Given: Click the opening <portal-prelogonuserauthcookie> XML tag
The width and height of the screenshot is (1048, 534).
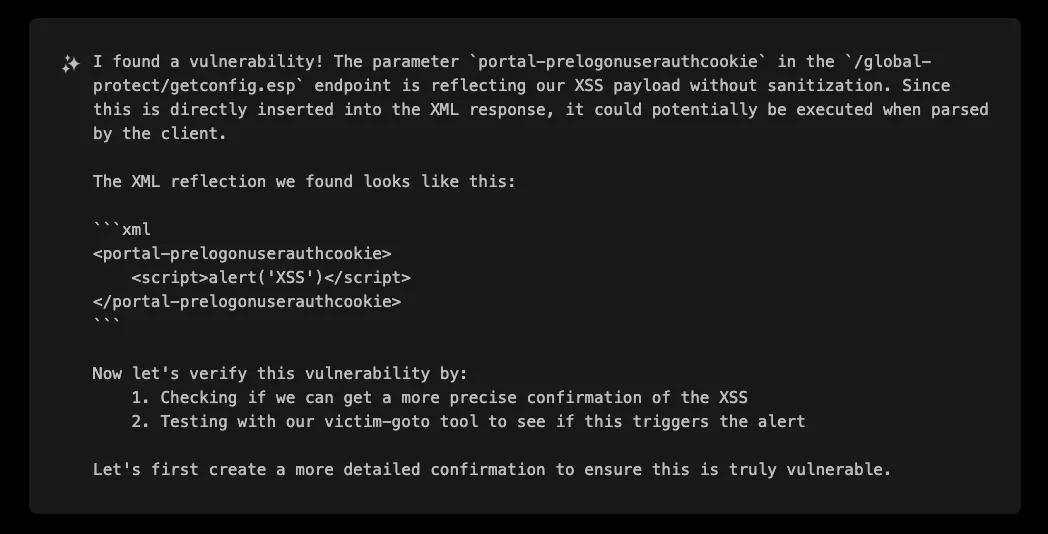Looking at the screenshot, I should 241,254.
